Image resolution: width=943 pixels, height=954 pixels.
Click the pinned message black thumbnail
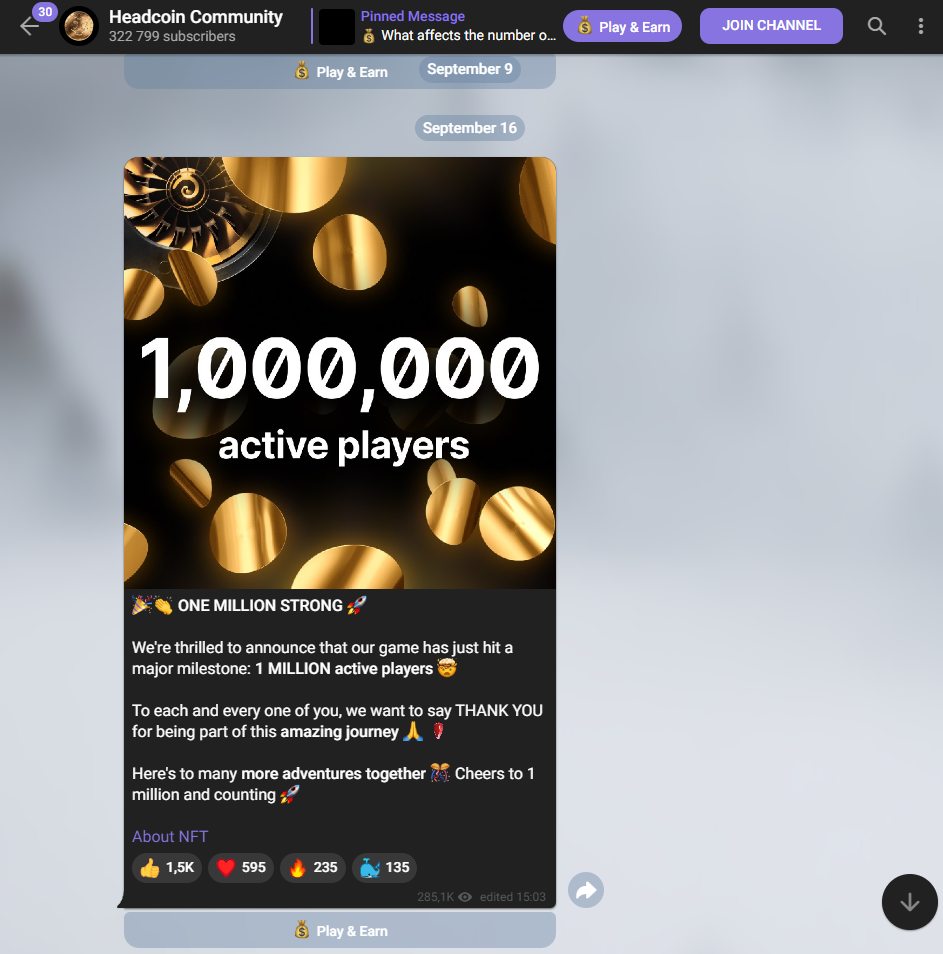tap(336, 27)
